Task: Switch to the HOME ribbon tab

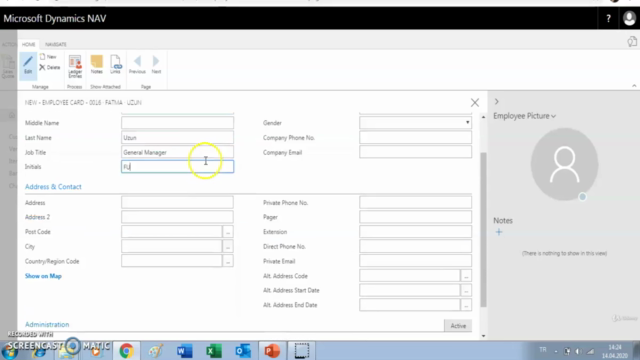Action: (29, 44)
